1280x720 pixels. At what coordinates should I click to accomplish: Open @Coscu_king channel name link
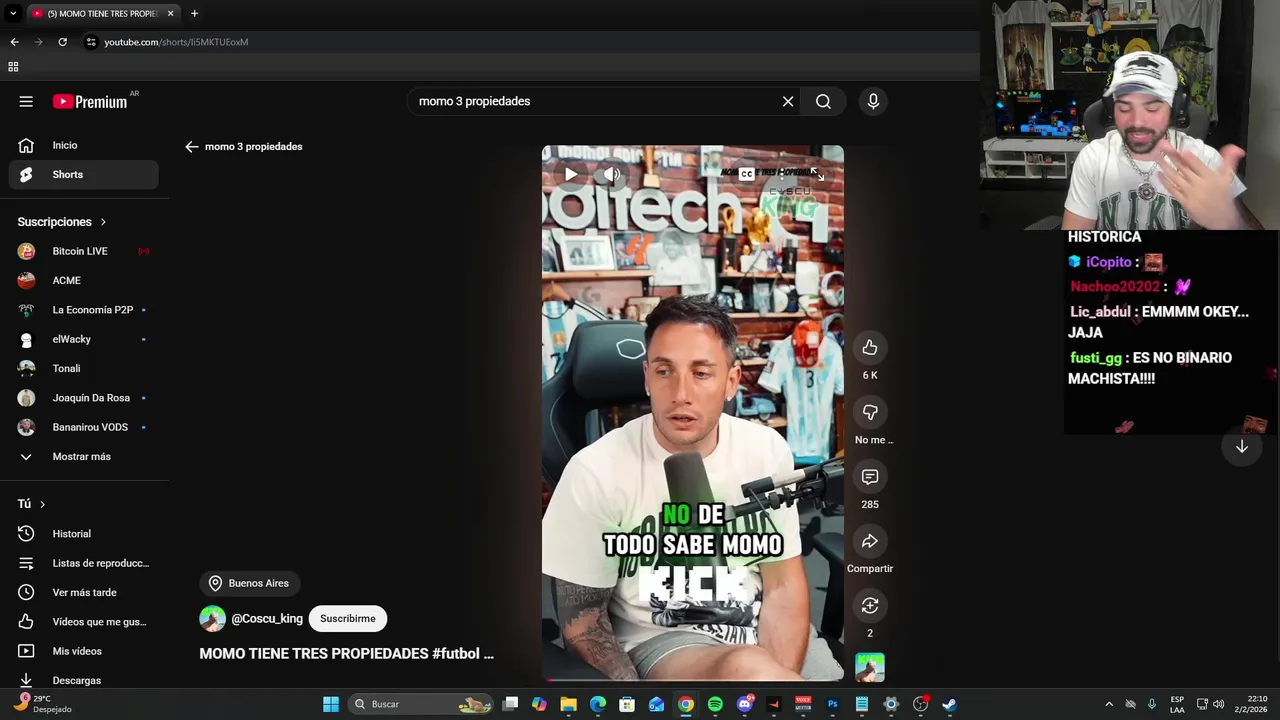[267, 619]
